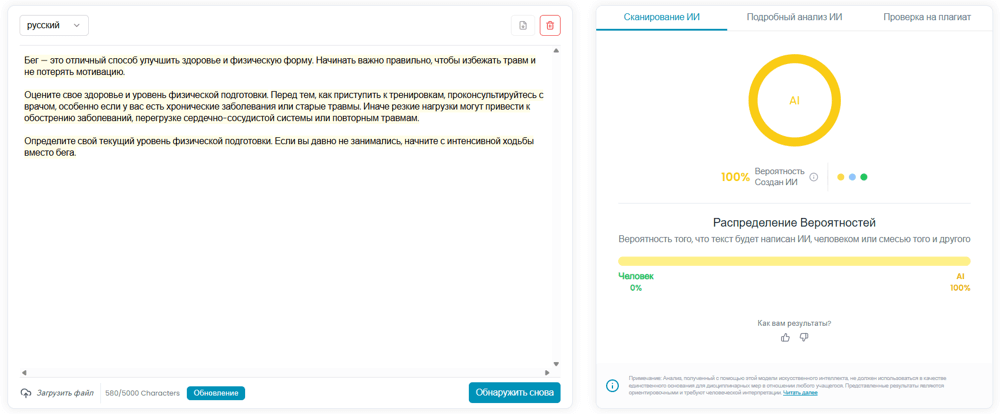This screenshot has width=1000, height=414.
Task: Switch to Подробный анализ ИИ tab
Action: [794, 17]
